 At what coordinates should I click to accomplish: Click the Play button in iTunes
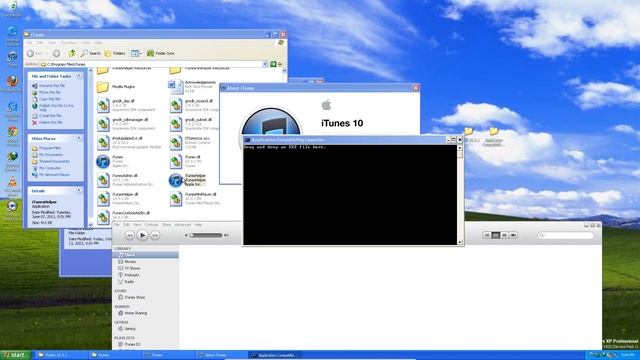[x=142, y=235]
